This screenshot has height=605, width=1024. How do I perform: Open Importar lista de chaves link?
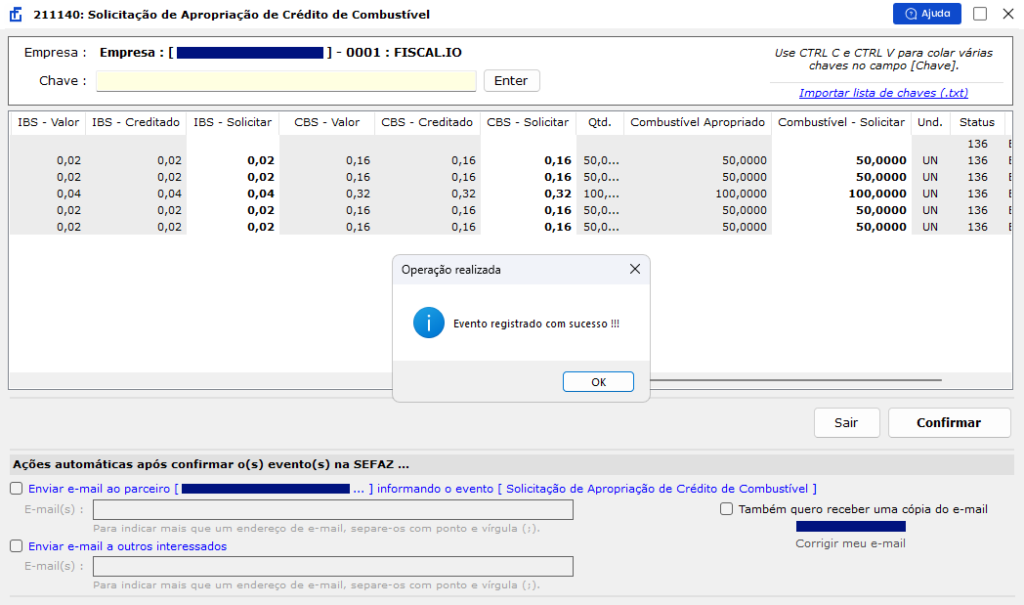pos(883,93)
